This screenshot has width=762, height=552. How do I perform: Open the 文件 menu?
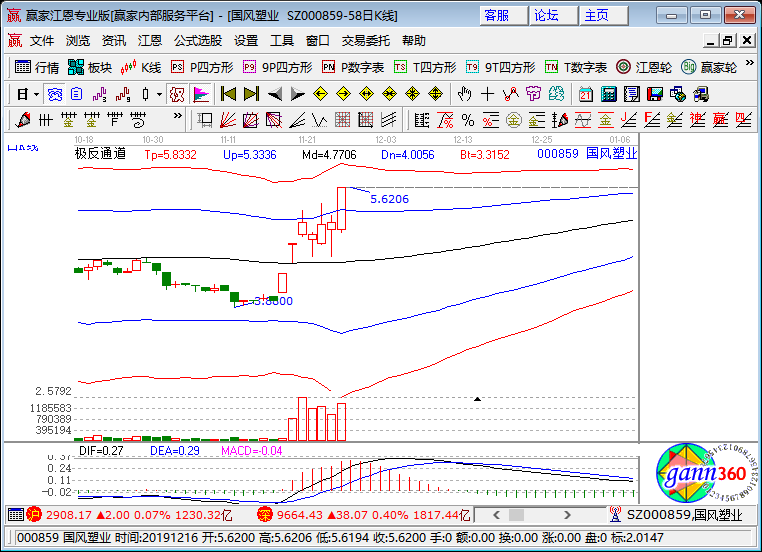42,41
